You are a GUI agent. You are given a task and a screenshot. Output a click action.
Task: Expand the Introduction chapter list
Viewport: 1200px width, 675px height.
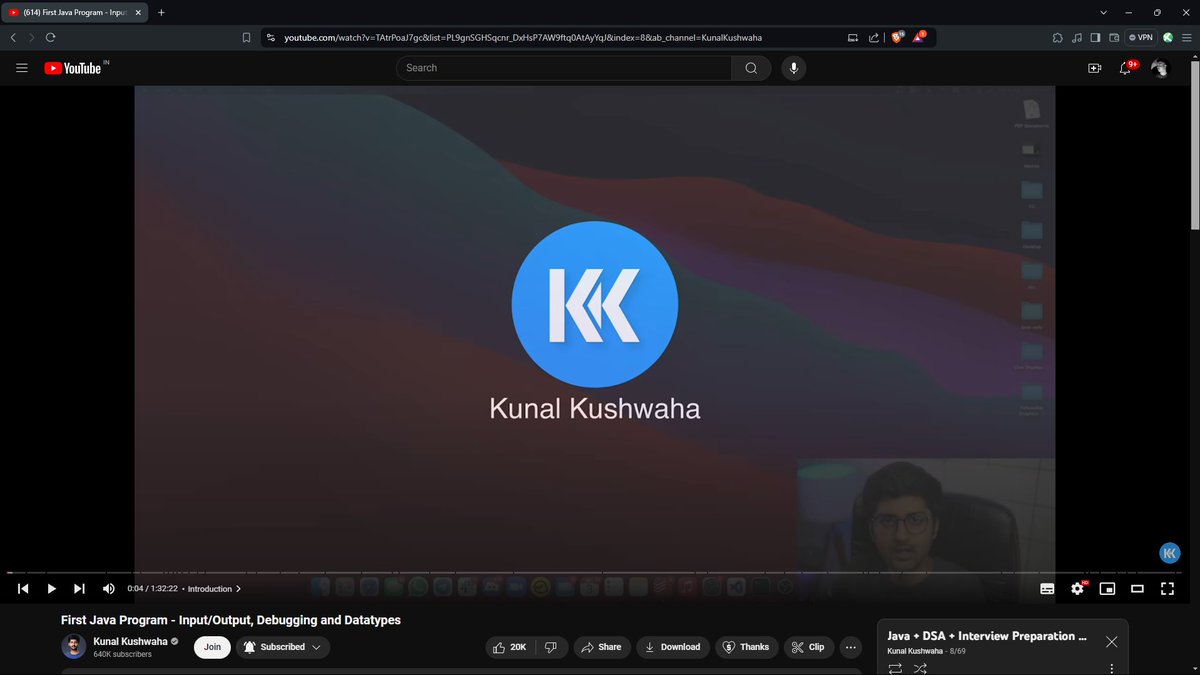tap(214, 589)
